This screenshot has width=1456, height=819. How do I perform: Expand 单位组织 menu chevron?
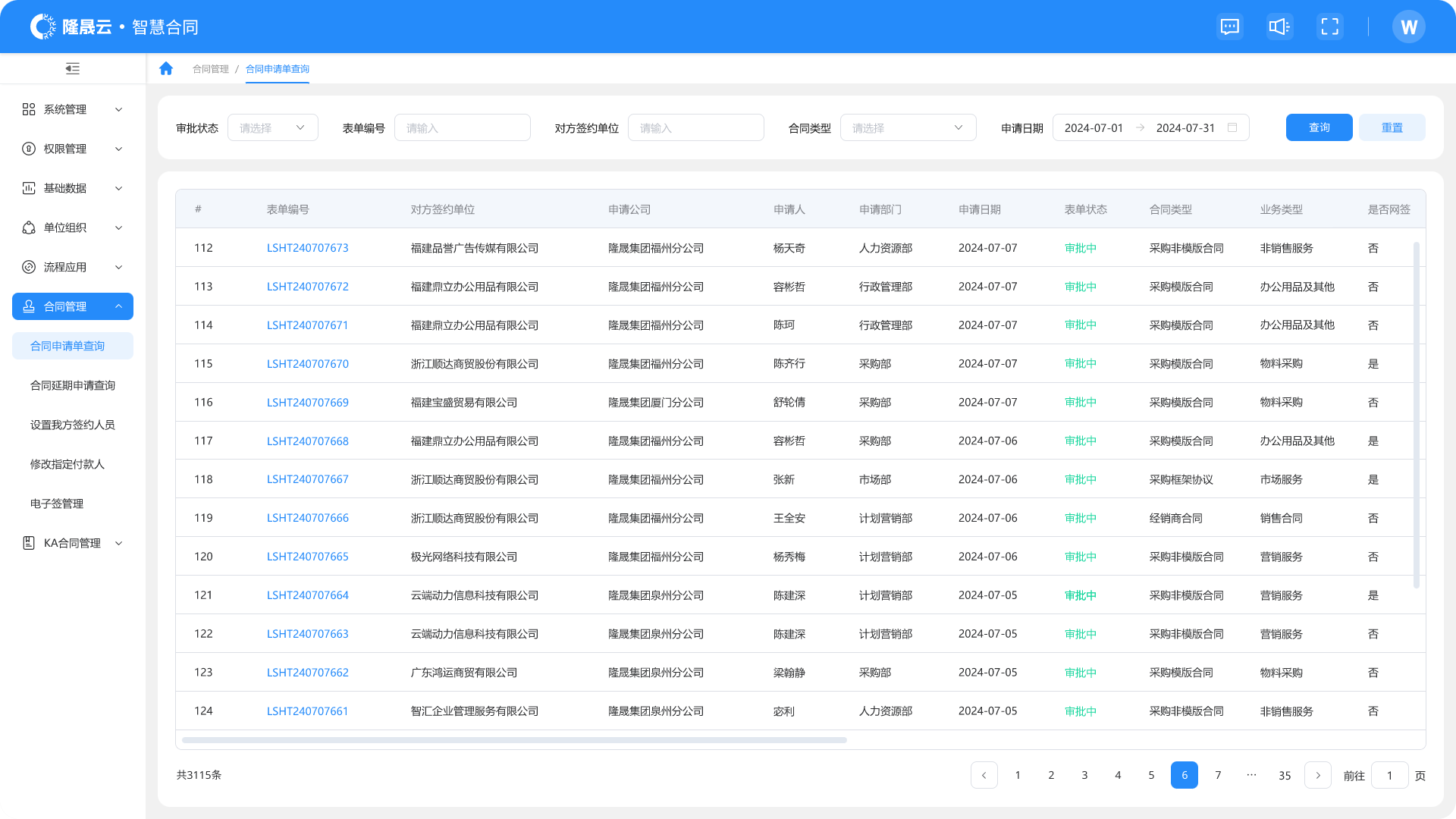pos(118,227)
